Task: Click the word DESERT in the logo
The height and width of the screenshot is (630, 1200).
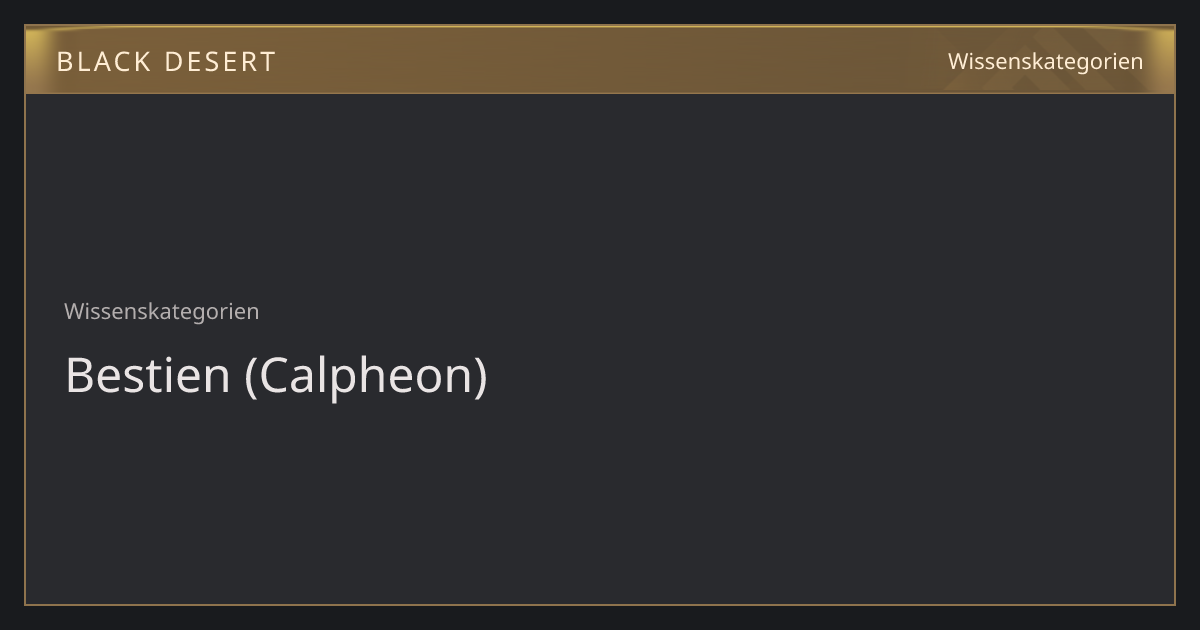Action: coord(220,62)
